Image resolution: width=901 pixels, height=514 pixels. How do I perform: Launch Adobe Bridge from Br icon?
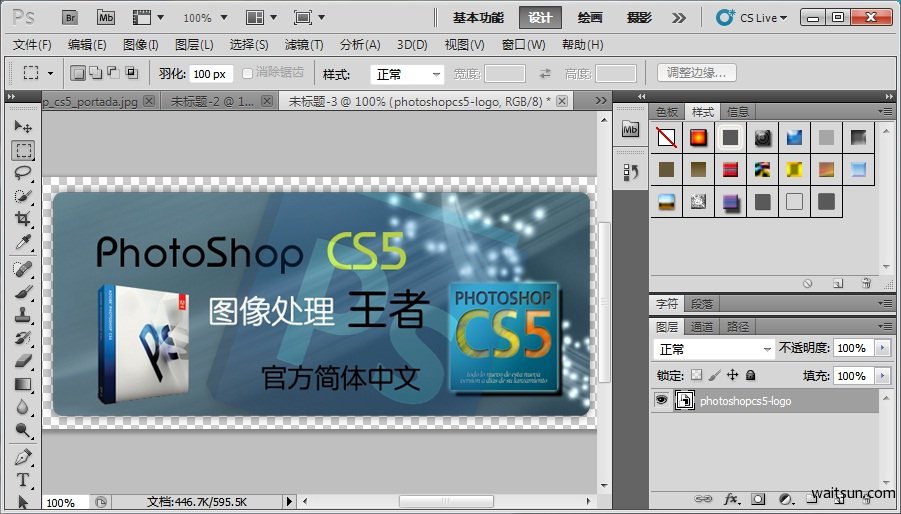(x=70, y=18)
